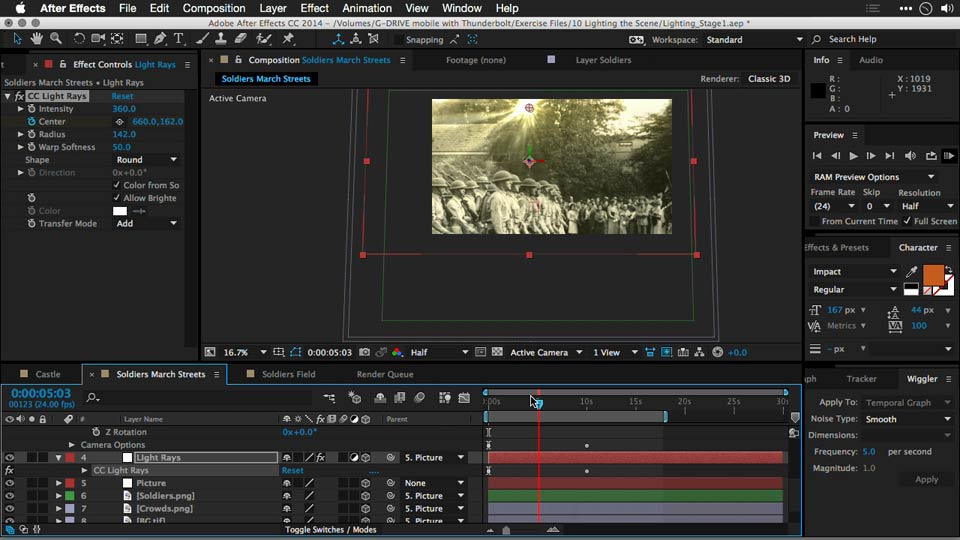The width and height of the screenshot is (960, 540).
Task: Open the Transfer Mode Add dropdown
Action: pos(146,223)
